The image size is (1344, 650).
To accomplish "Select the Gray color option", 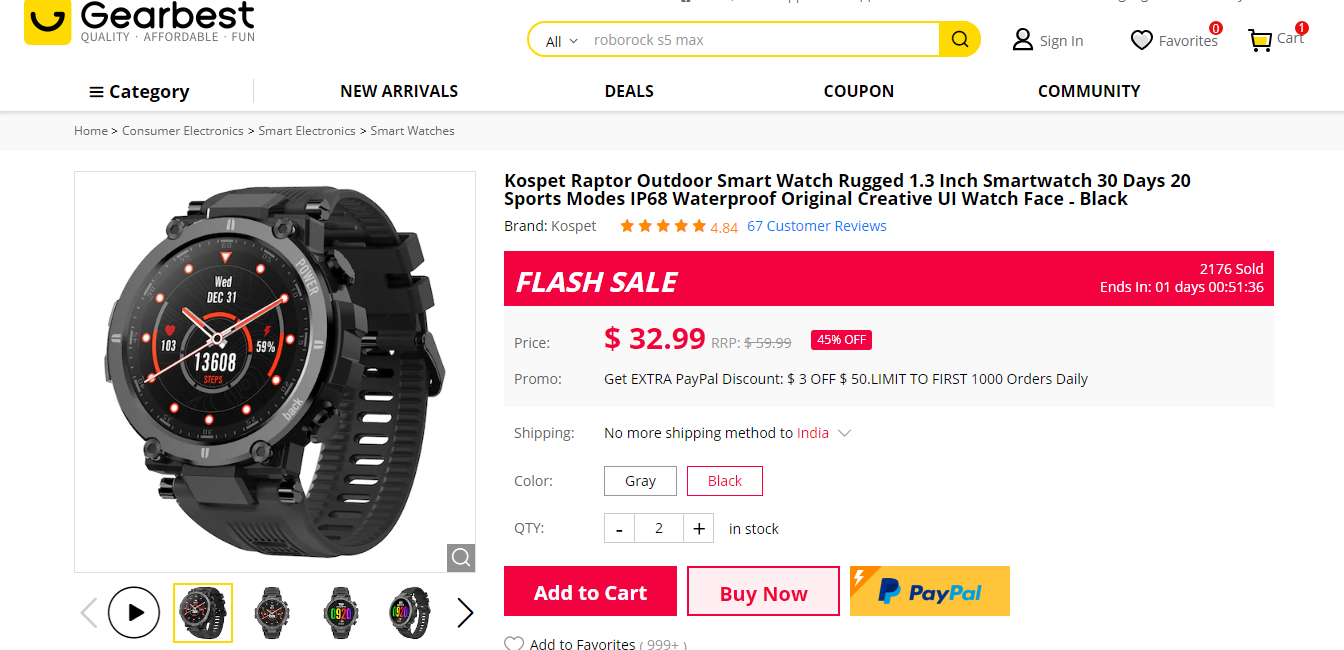I will tap(640, 480).
